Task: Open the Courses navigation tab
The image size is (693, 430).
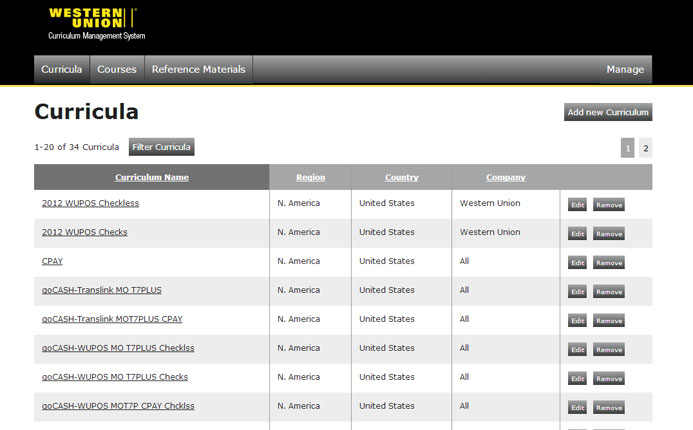Action: (x=117, y=69)
